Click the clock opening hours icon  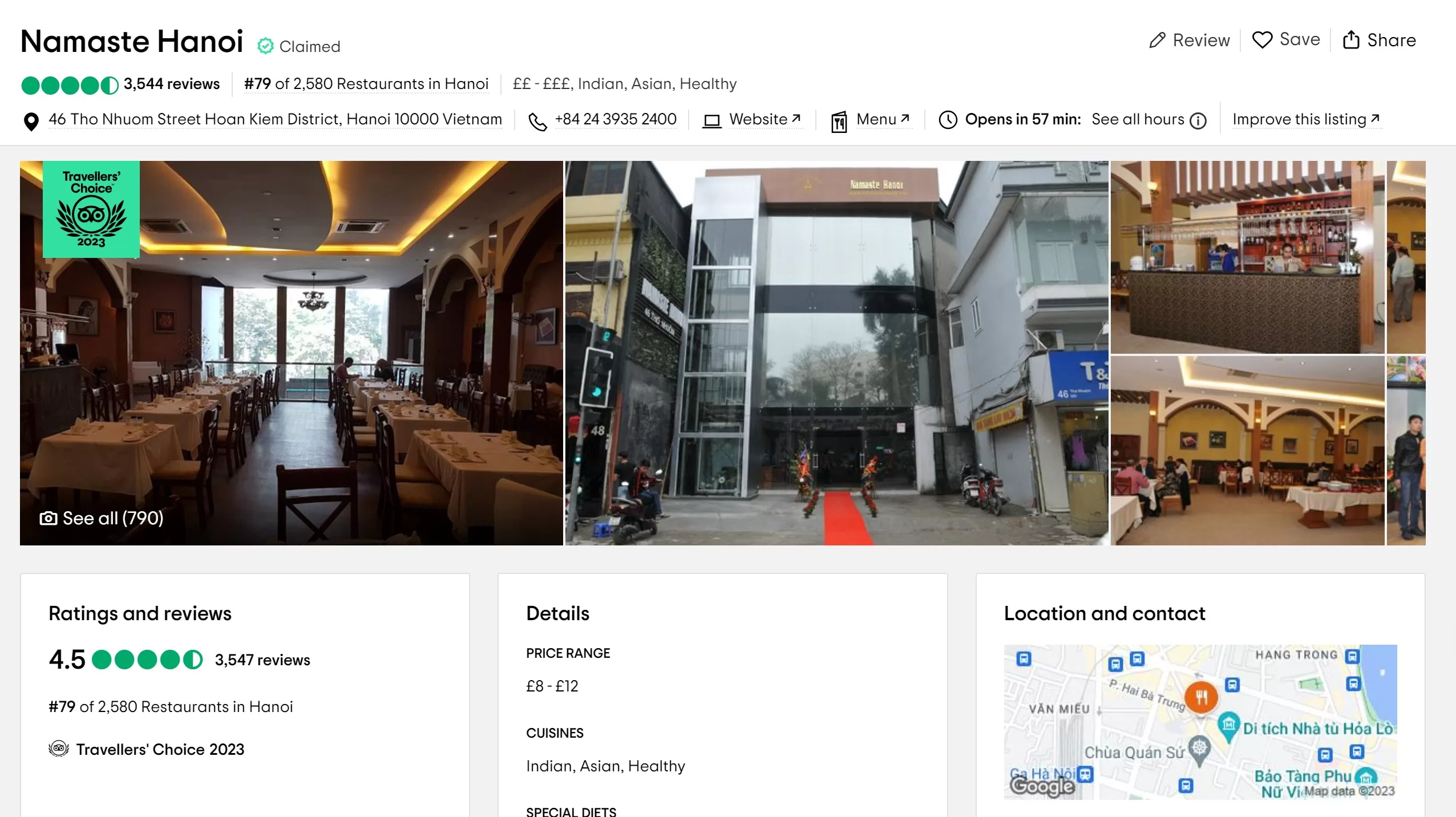pos(948,120)
